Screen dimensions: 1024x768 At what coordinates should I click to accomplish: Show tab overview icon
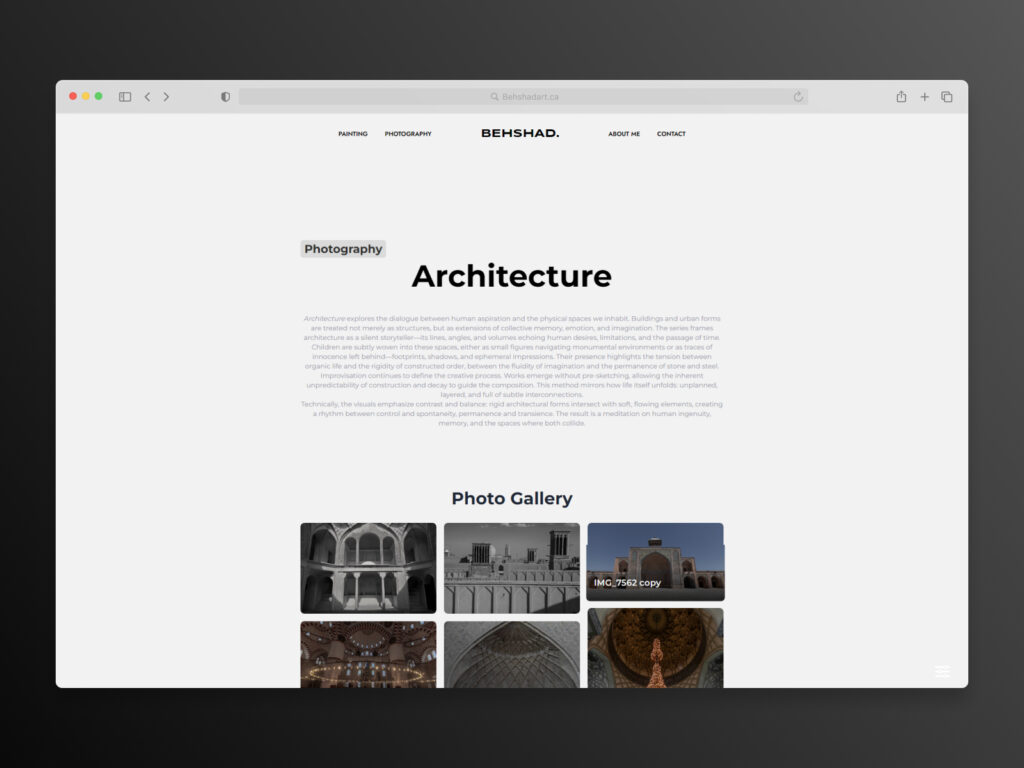pyautogui.click(x=947, y=97)
